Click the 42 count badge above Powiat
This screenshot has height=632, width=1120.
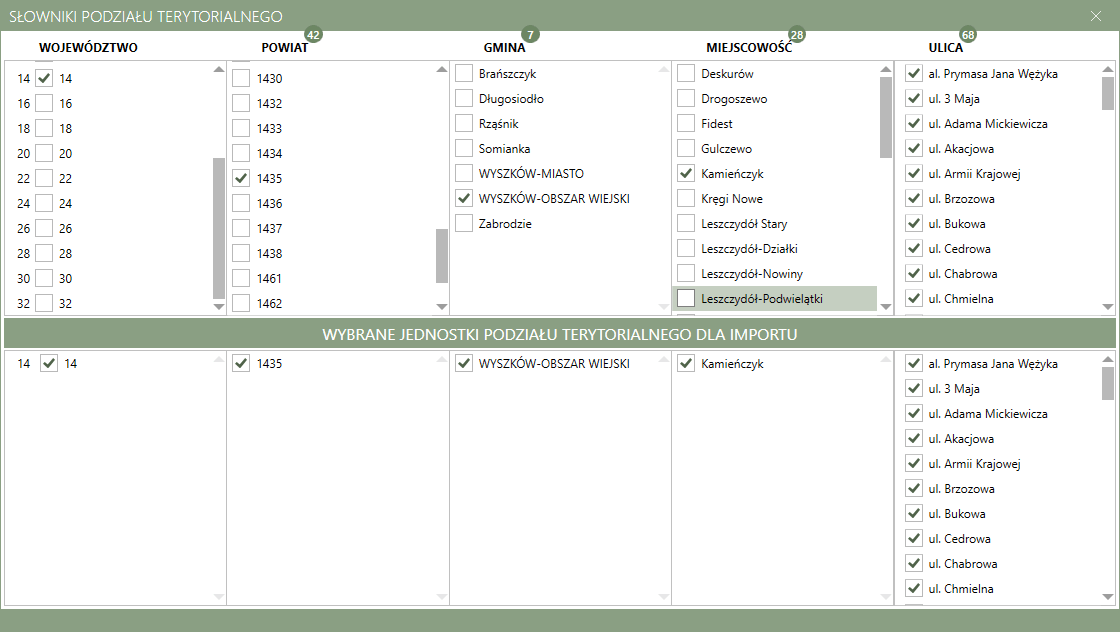[x=313, y=35]
